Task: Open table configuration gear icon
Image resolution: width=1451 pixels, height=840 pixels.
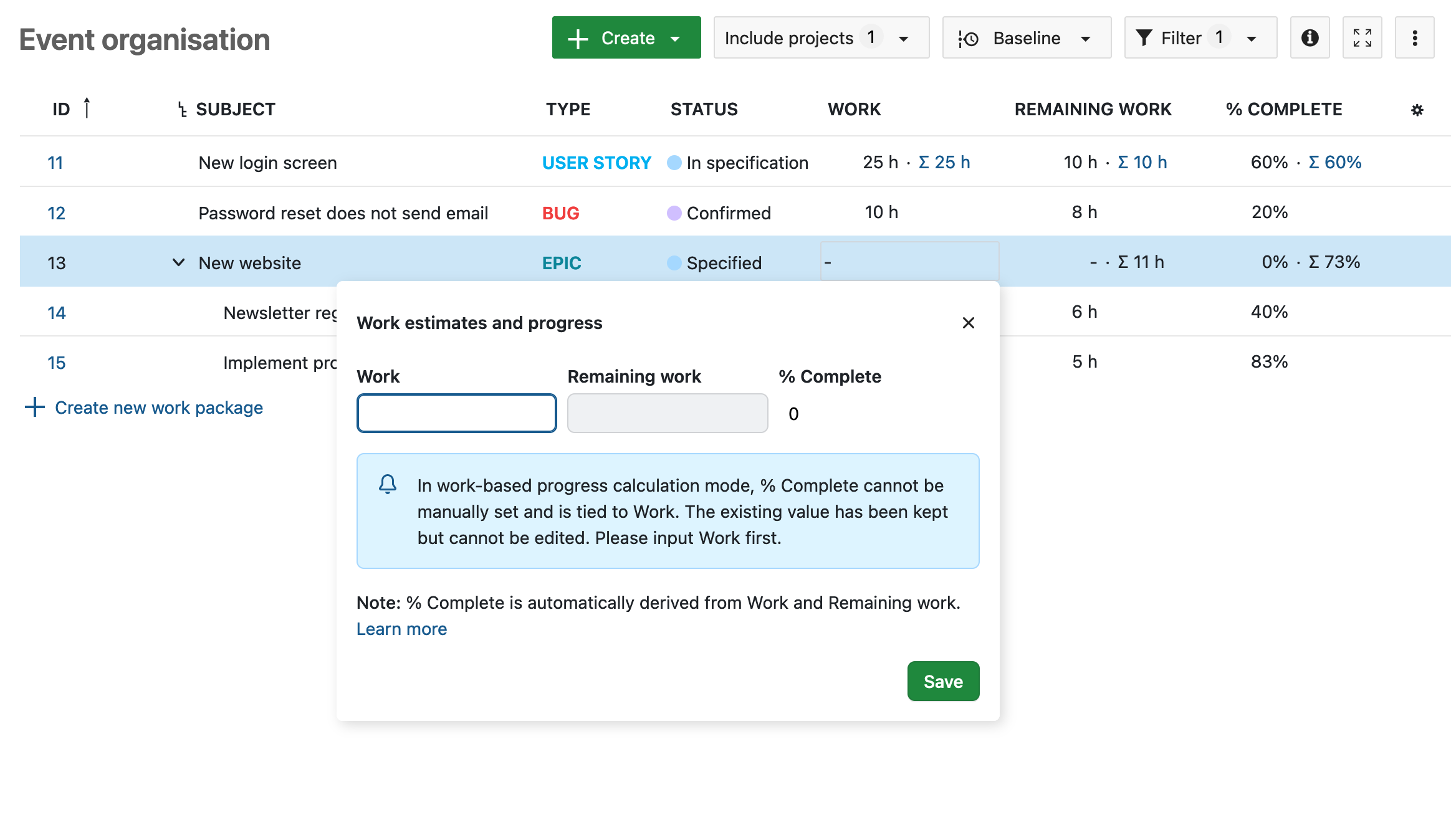Action: coord(1417,110)
